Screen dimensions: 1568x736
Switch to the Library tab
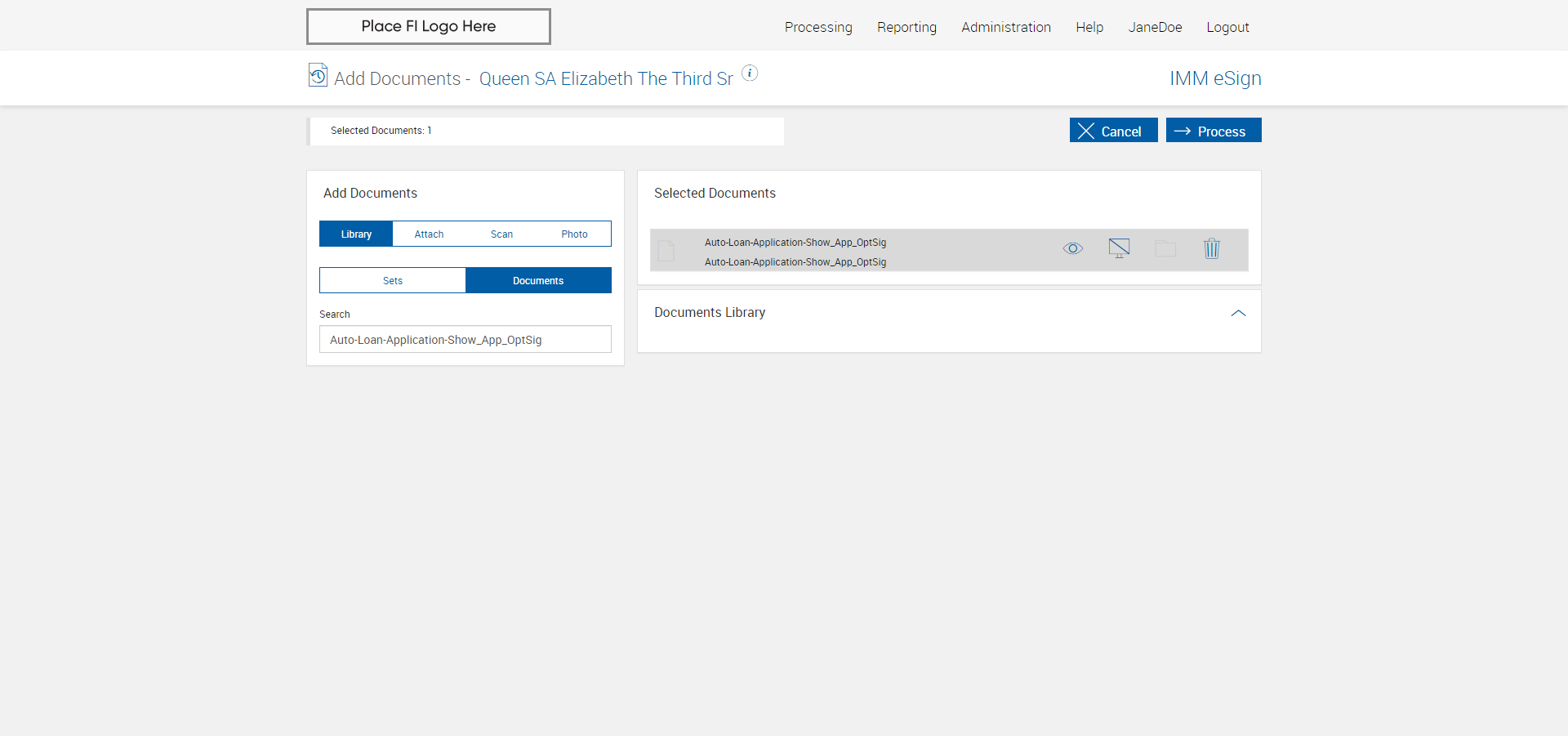pyautogui.click(x=356, y=234)
